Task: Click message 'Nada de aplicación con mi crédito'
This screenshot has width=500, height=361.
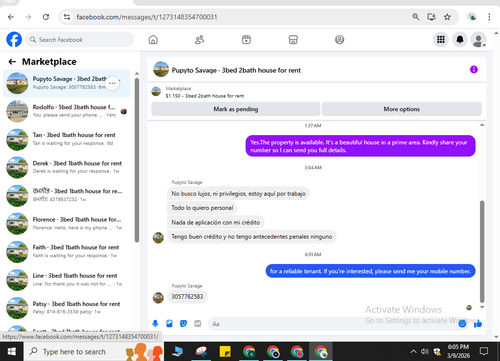Action: click(215, 222)
